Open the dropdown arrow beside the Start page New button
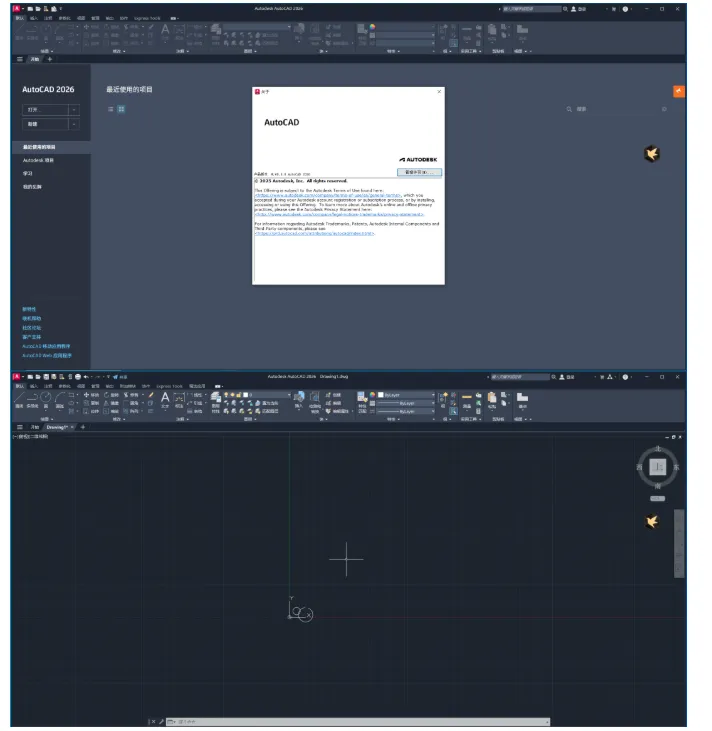Image resolution: width=712 pixels, height=731 pixels. point(74,124)
